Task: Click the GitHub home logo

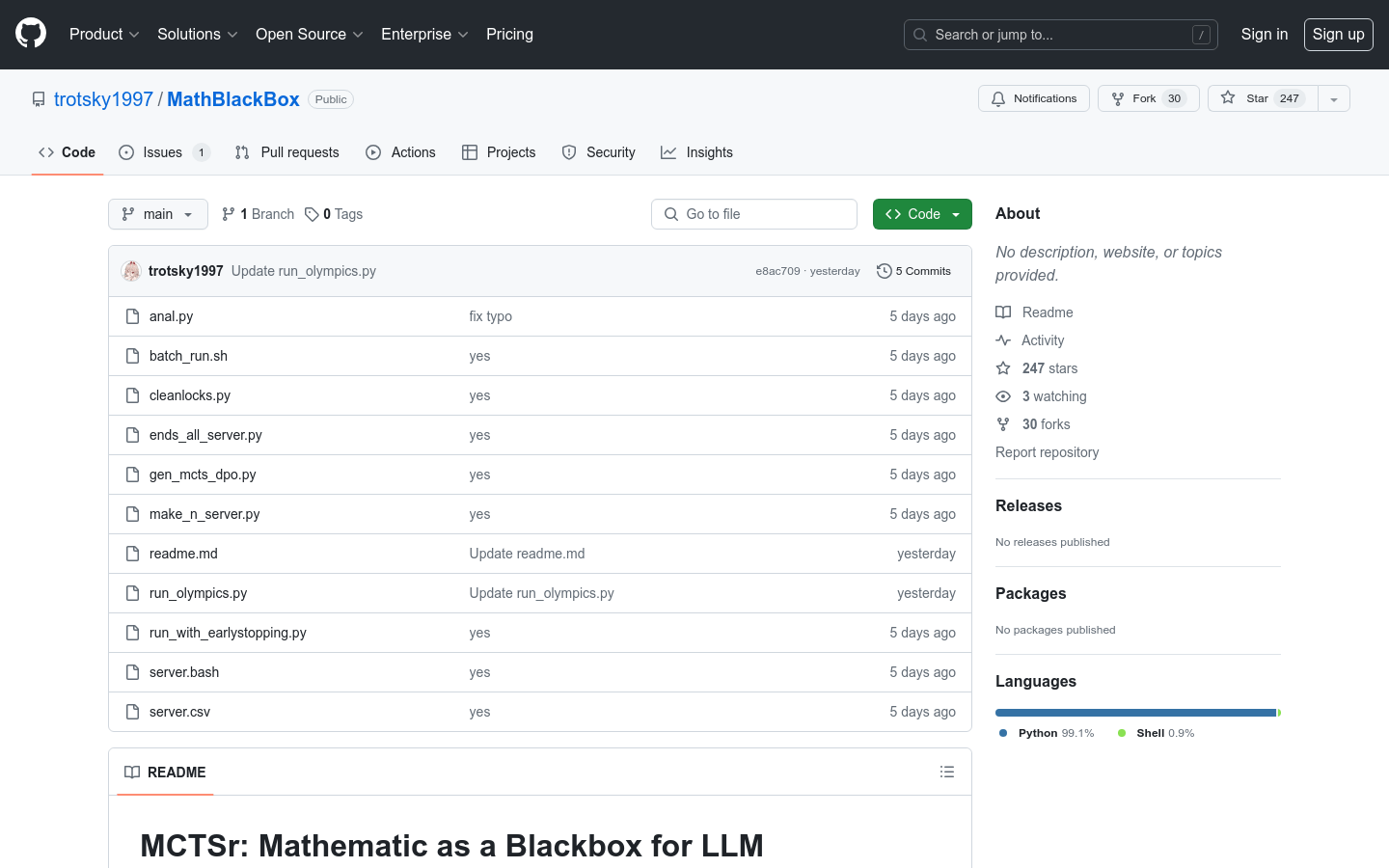Action: [x=30, y=34]
